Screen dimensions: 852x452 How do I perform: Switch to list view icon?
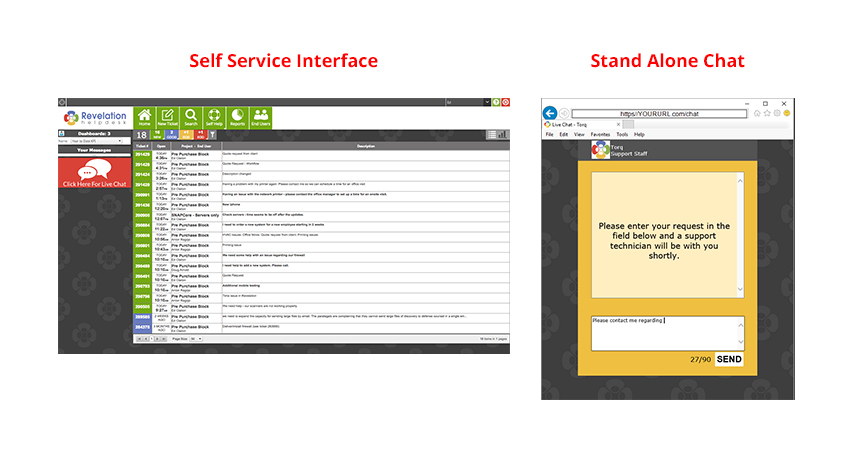pyautogui.click(x=492, y=135)
